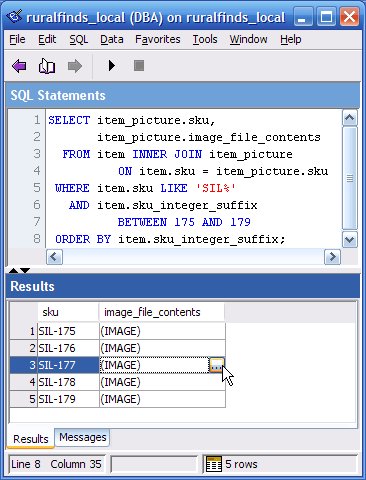Click the ellipsis button in SIL-177 row
This screenshot has height=480, width=366.
(217, 365)
